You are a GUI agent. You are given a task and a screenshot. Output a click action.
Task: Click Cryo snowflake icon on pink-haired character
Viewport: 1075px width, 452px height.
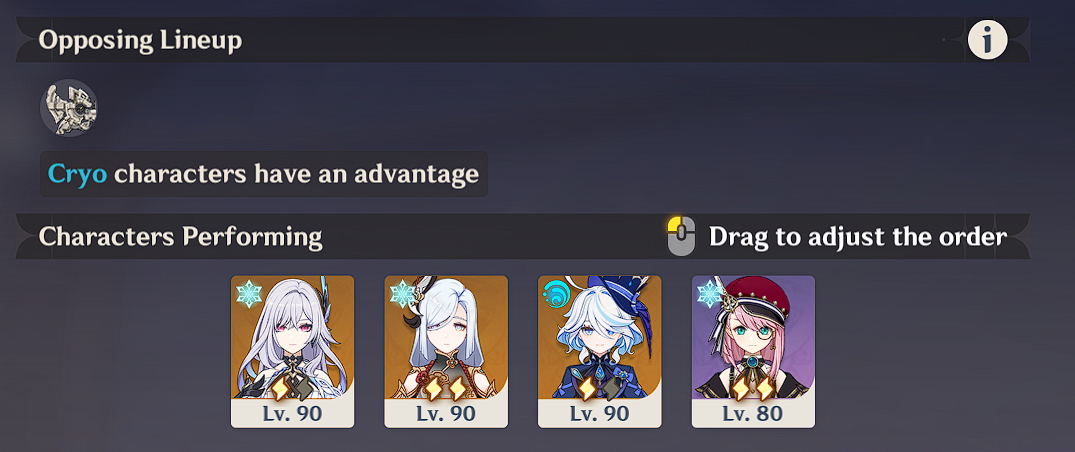(x=710, y=294)
